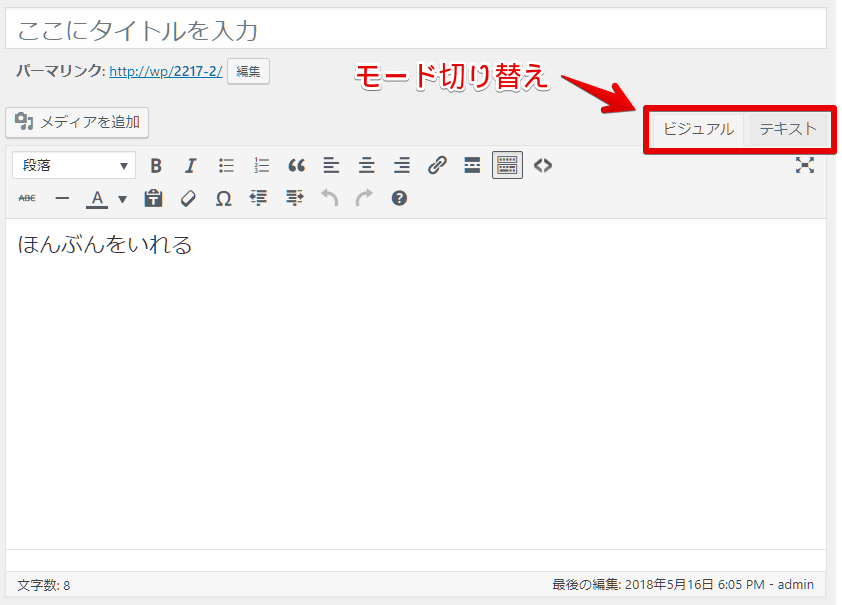The width and height of the screenshot is (842, 605).
Task: Insert a bulleted list
Action: [x=226, y=166]
